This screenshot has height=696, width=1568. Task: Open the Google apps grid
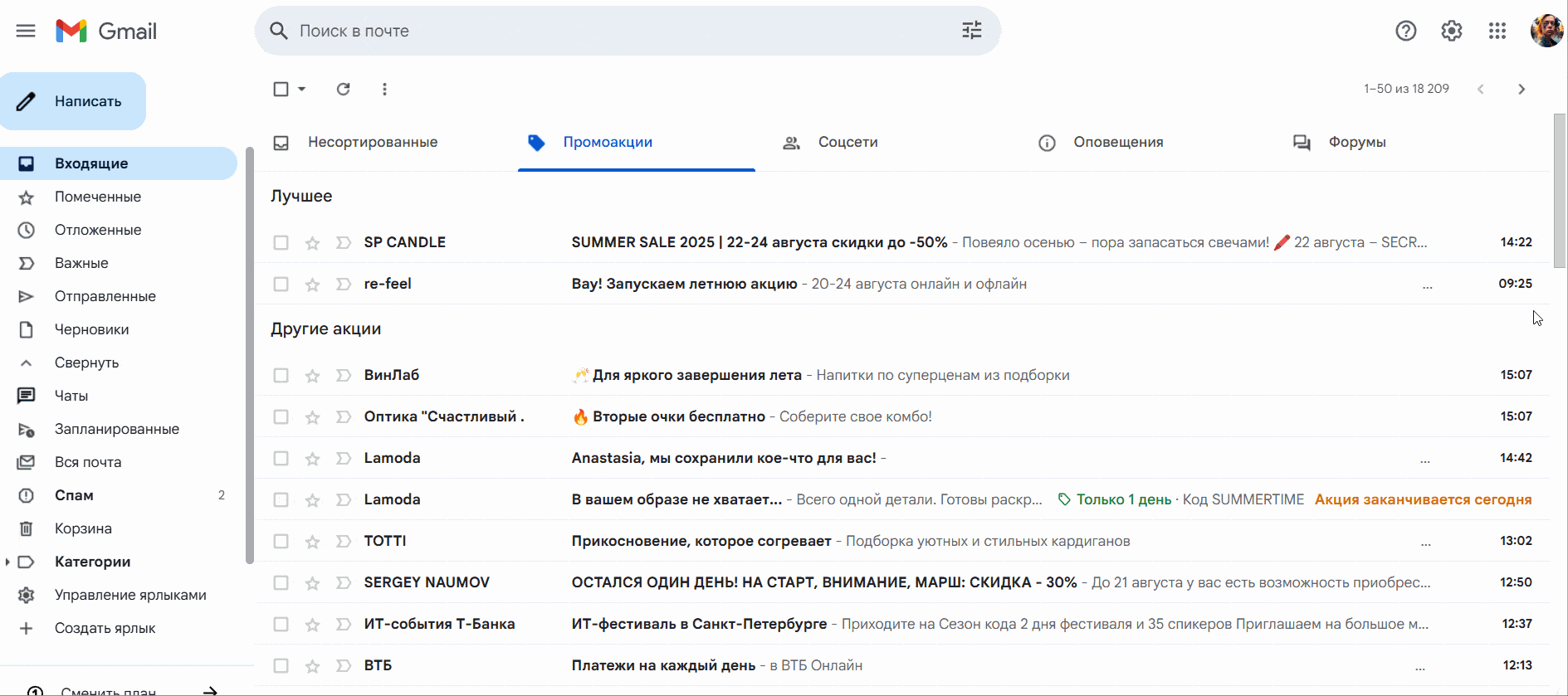(x=1497, y=31)
